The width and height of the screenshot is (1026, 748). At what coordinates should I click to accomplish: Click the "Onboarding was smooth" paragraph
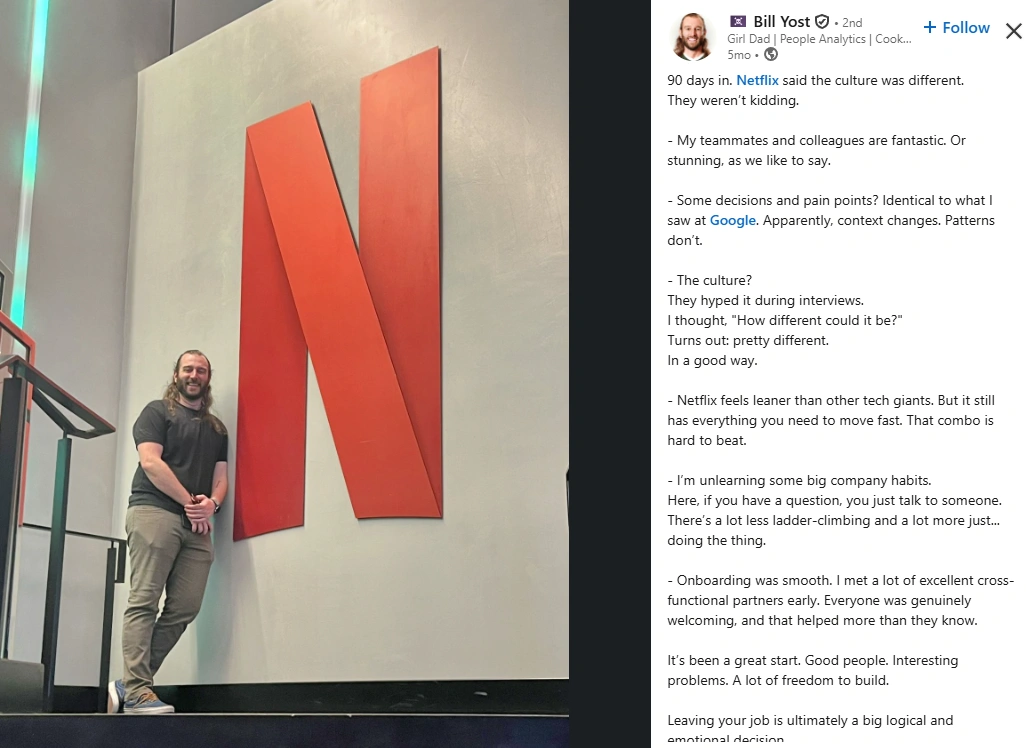pyautogui.click(x=841, y=600)
